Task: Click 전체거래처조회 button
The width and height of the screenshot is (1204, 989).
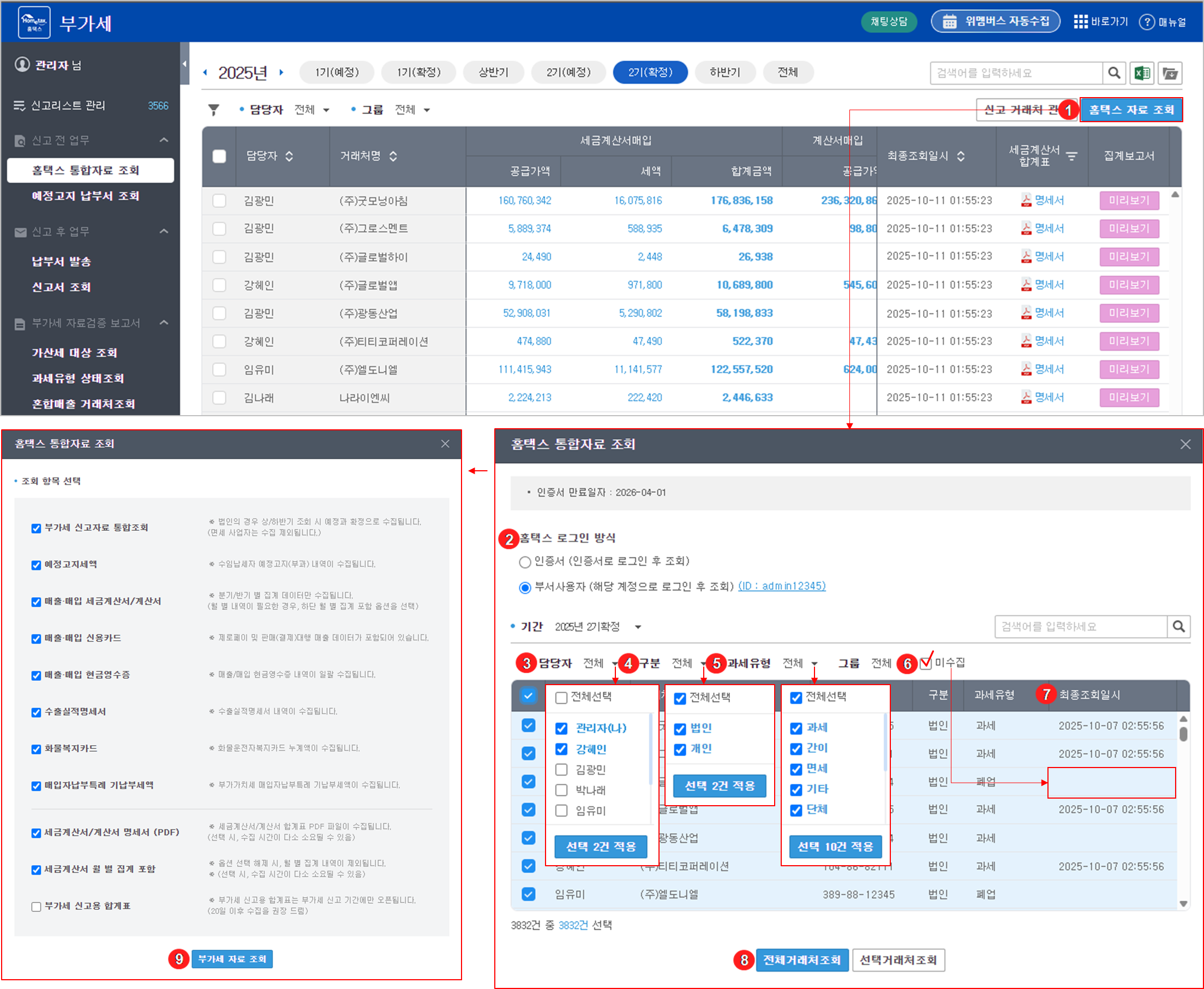Action: tap(802, 960)
